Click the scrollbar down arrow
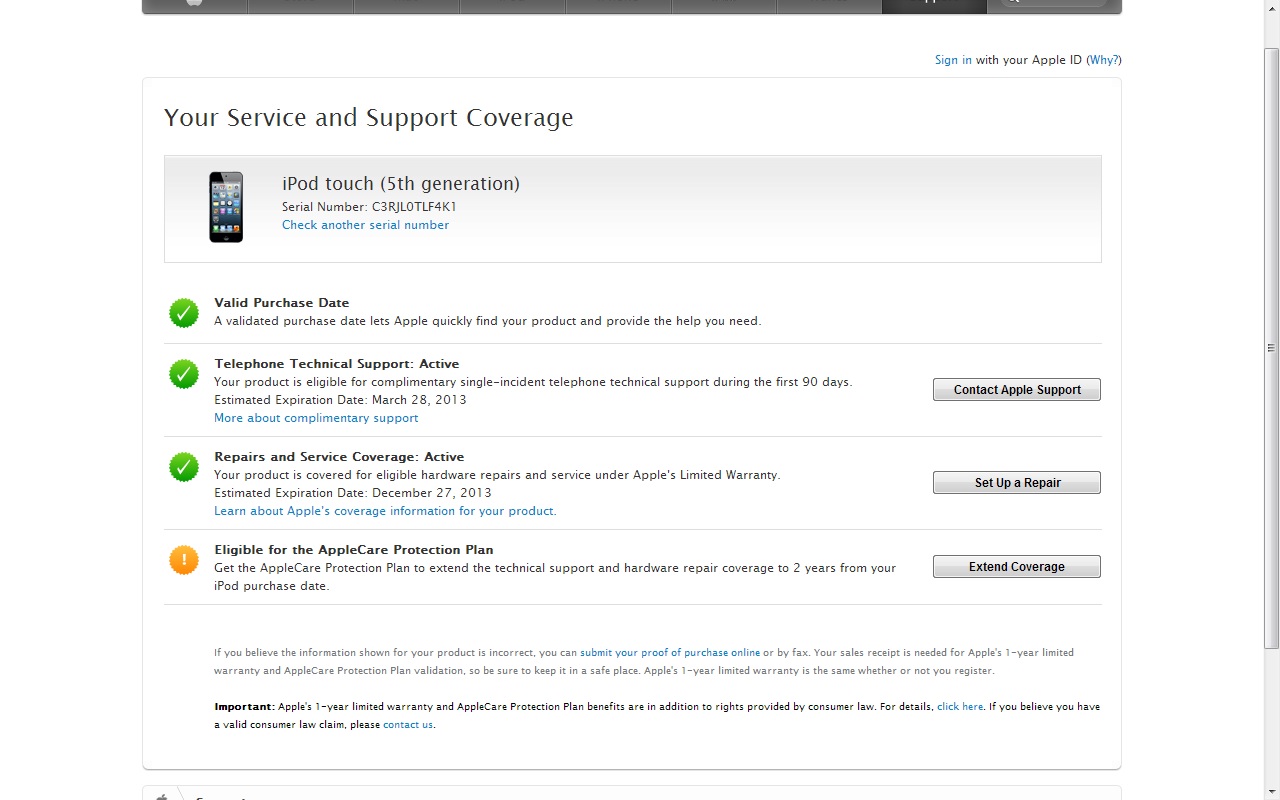Image resolution: width=1280 pixels, height=800 pixels. 1272,792
